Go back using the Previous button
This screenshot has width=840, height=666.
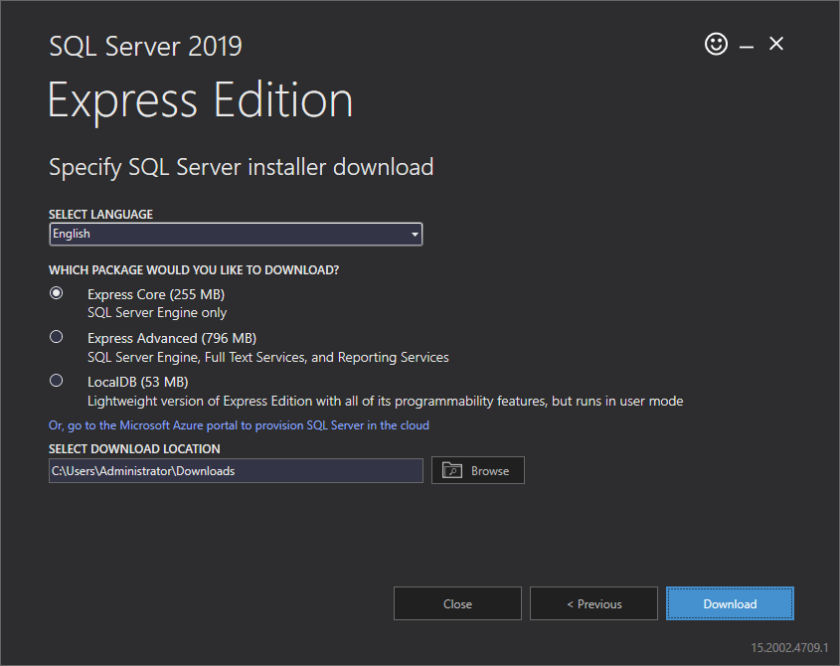(593, 603)
